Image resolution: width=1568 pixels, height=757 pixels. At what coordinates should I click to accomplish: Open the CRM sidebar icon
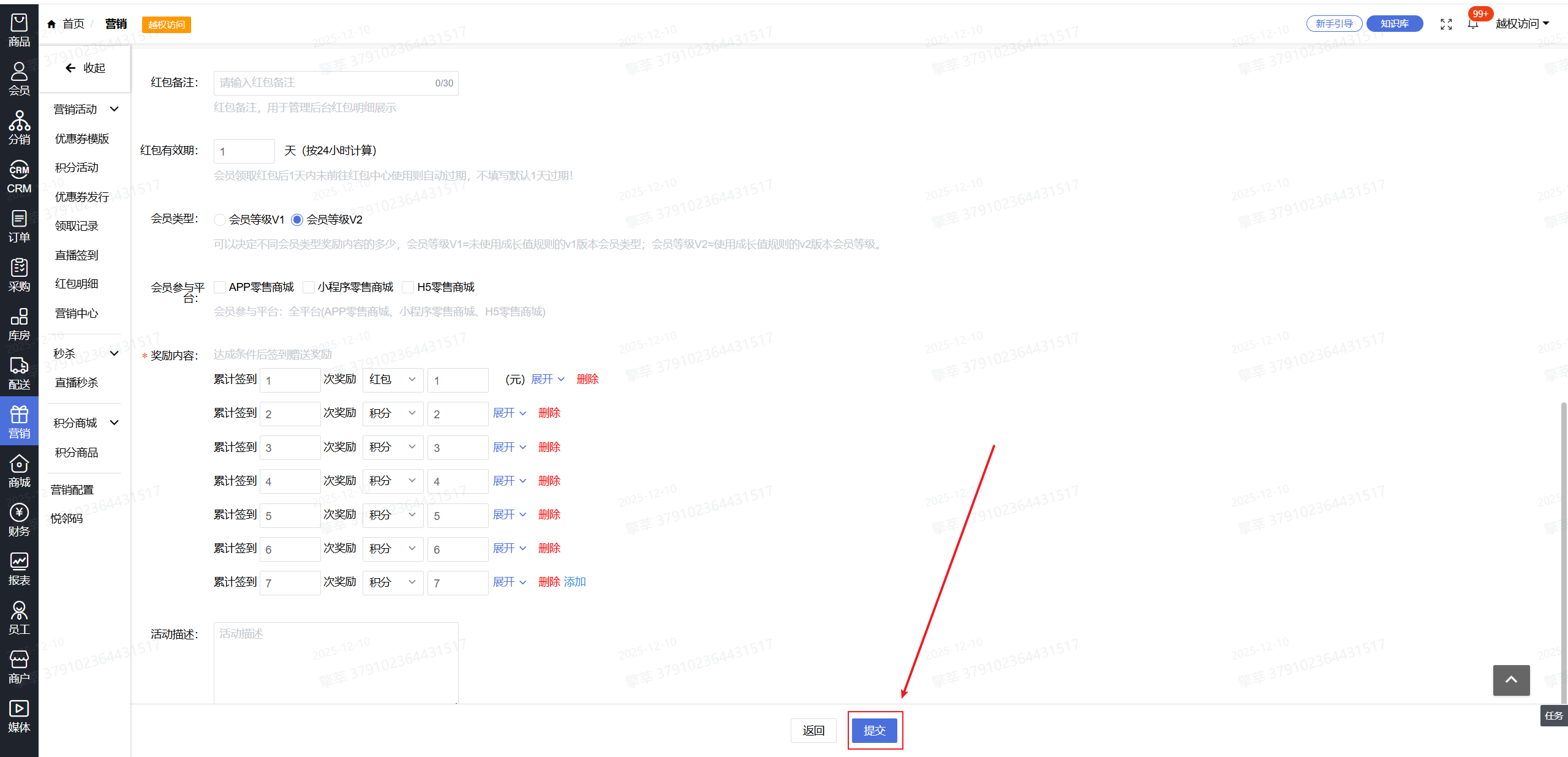coord(19,177)
